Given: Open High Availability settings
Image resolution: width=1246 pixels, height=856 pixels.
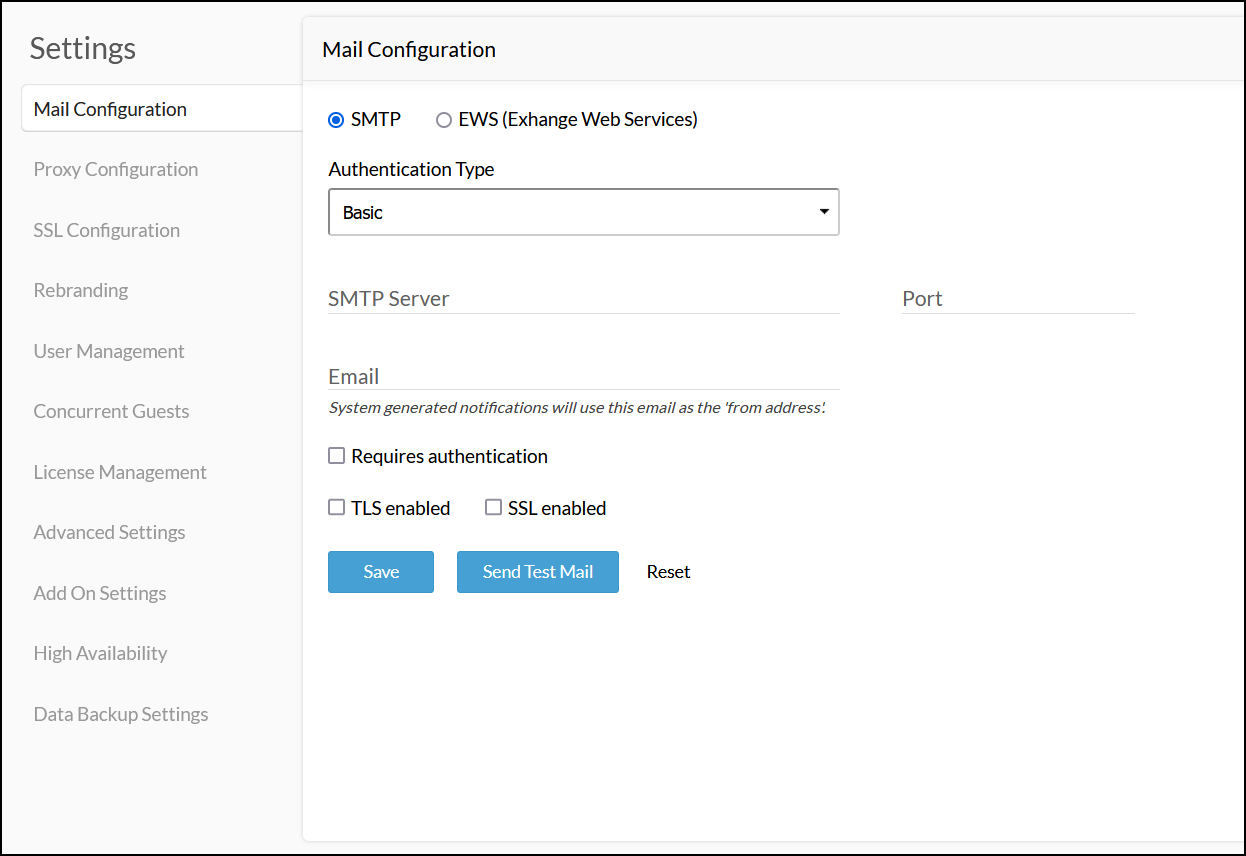Looking at the screenshot, I should point(100,653).
